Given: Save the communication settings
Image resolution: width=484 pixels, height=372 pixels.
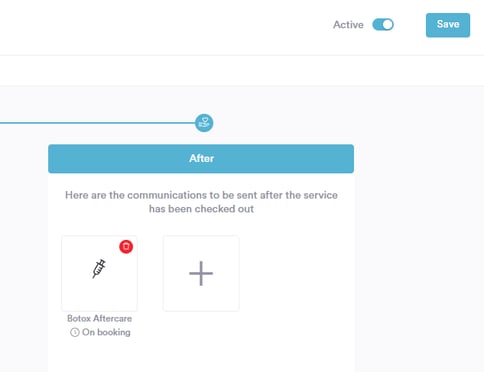Looking at the screenshot, I should (x=448, y=25).
